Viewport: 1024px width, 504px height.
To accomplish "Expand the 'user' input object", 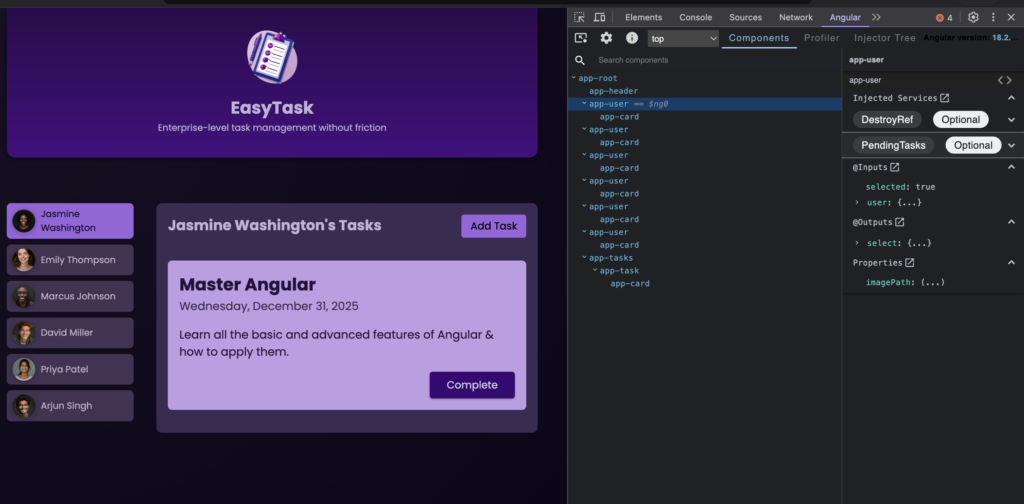I will pos(857,202).
